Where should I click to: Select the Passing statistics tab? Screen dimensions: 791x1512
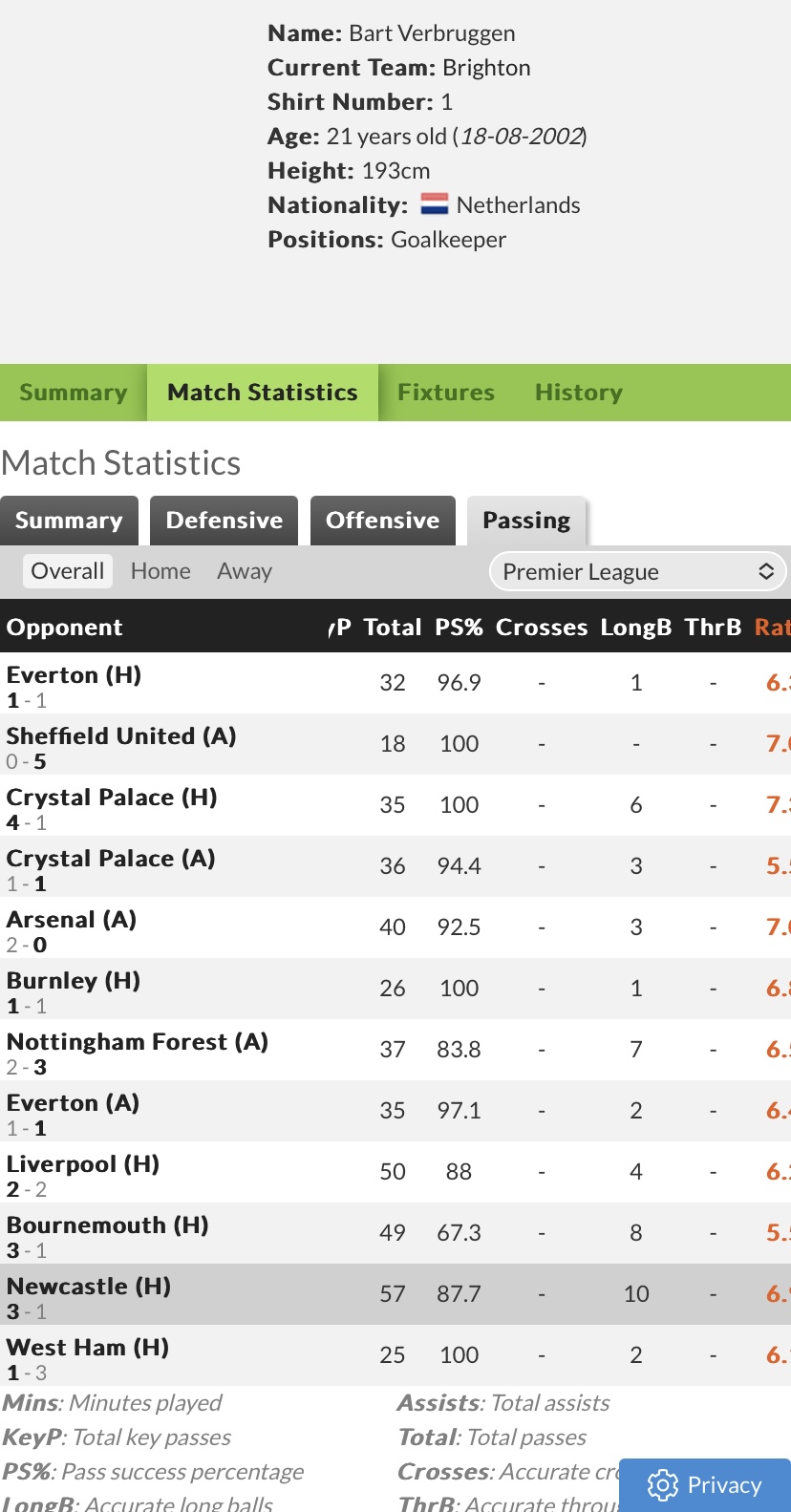point(526,521)
